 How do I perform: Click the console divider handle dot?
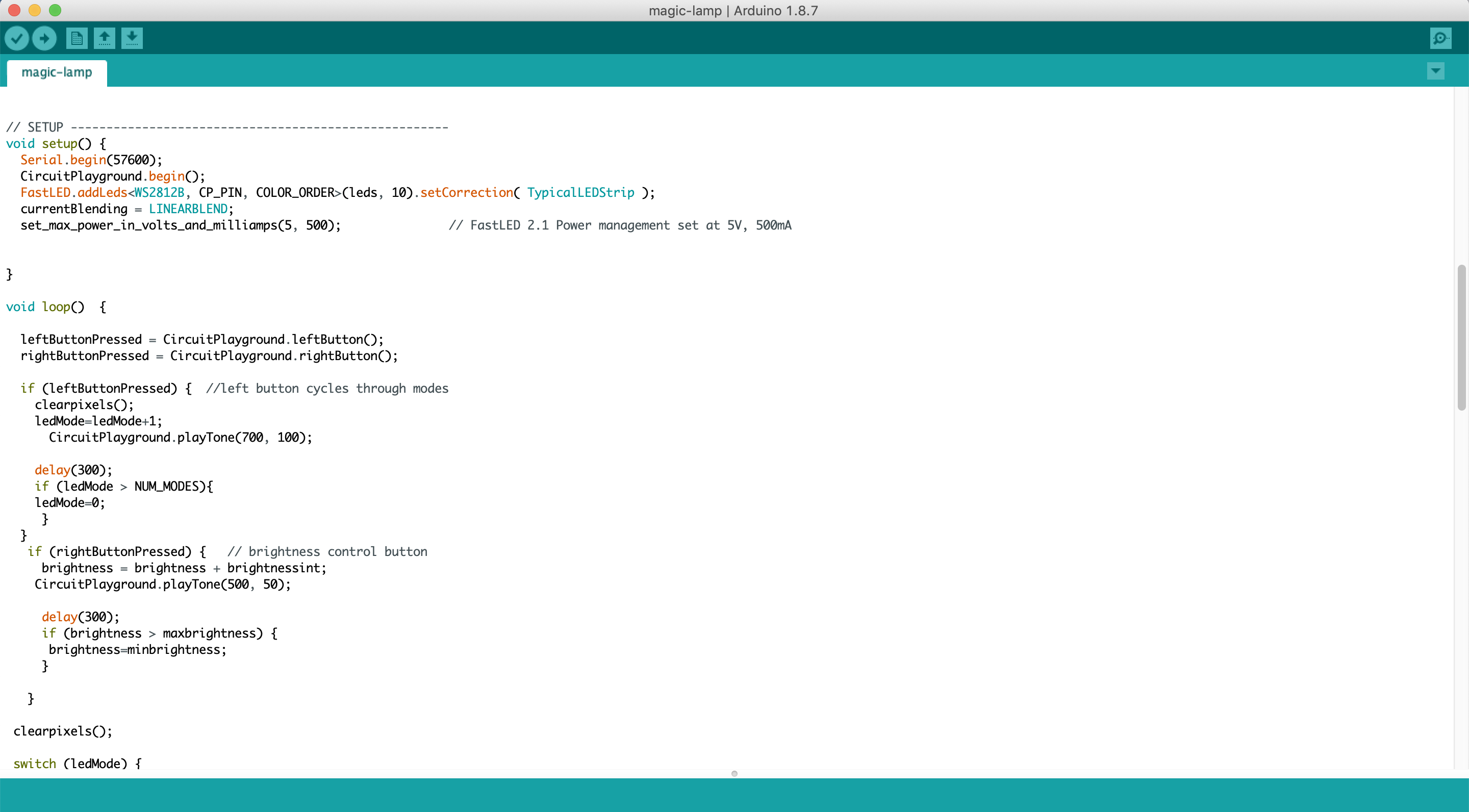pos(734,774)
